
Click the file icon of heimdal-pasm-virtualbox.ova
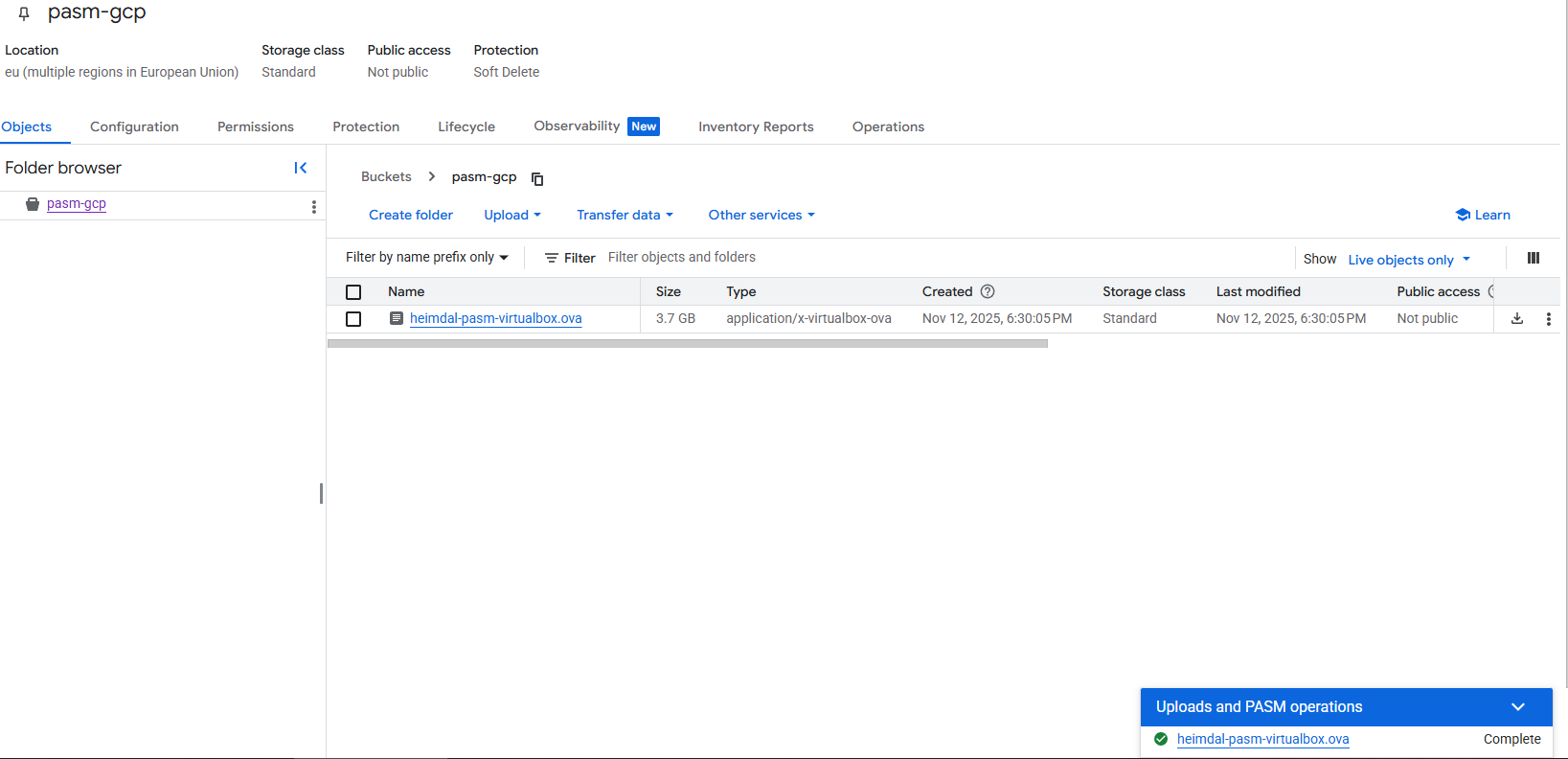click(x=397, y=318)
